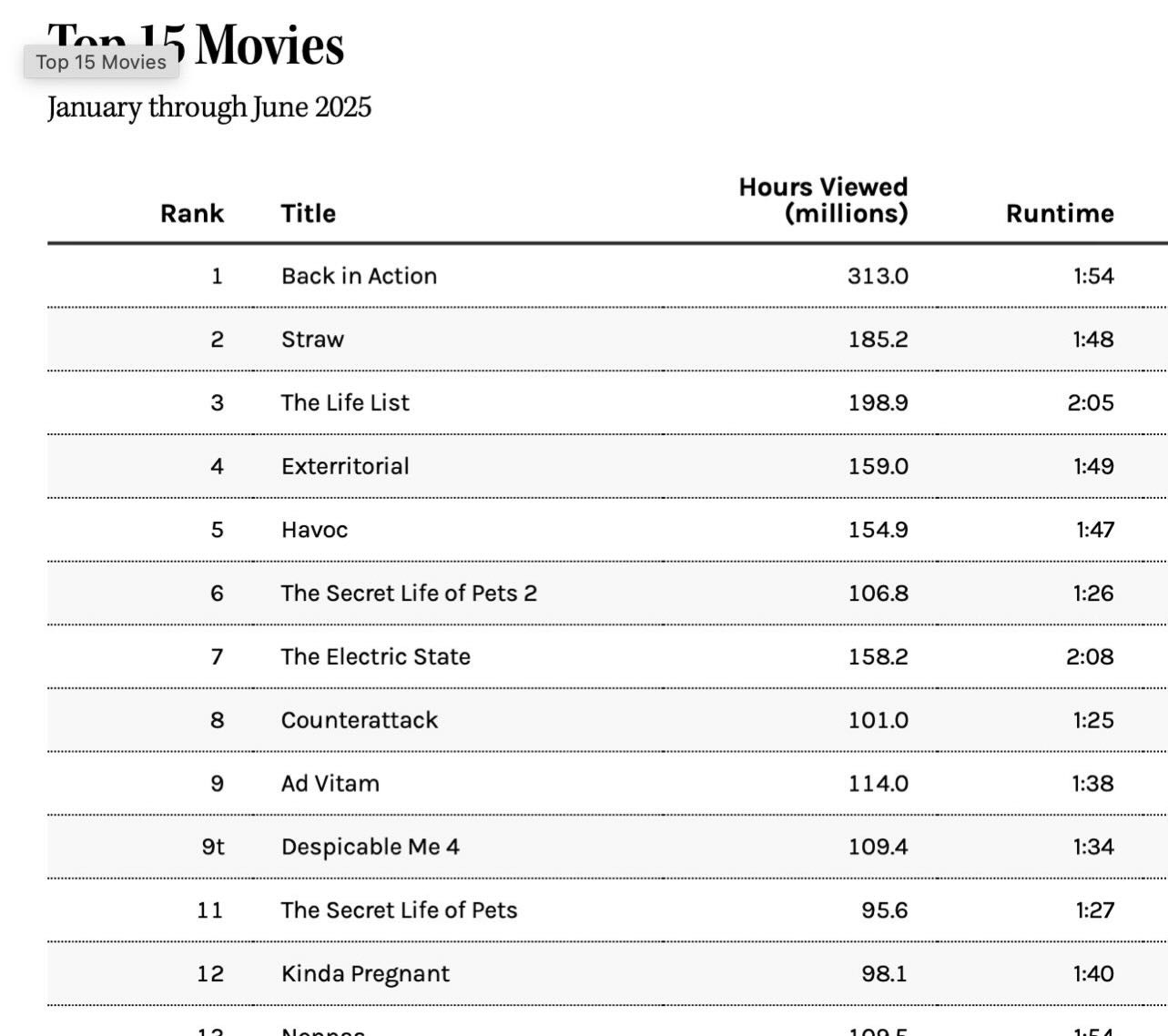Click The Secret Life of Pets row eleven

pos(399,910)
